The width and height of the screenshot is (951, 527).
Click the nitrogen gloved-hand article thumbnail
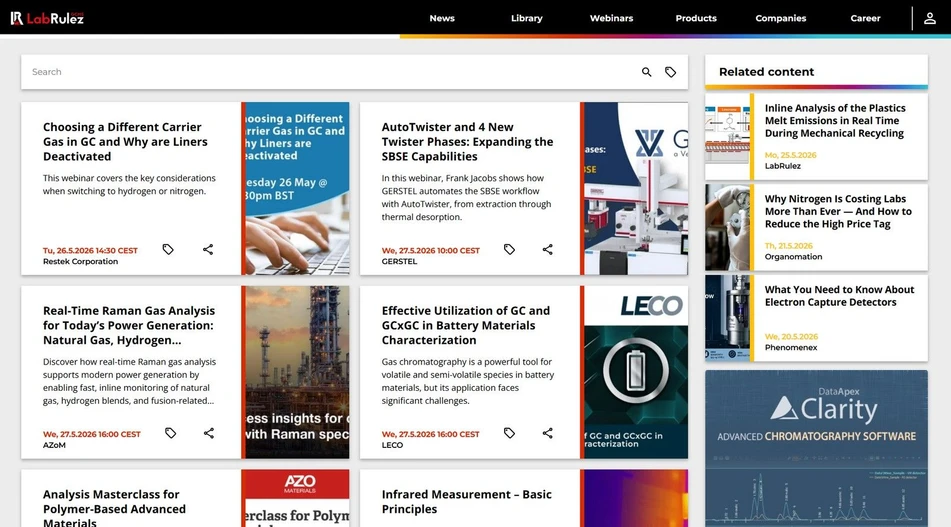727,227
